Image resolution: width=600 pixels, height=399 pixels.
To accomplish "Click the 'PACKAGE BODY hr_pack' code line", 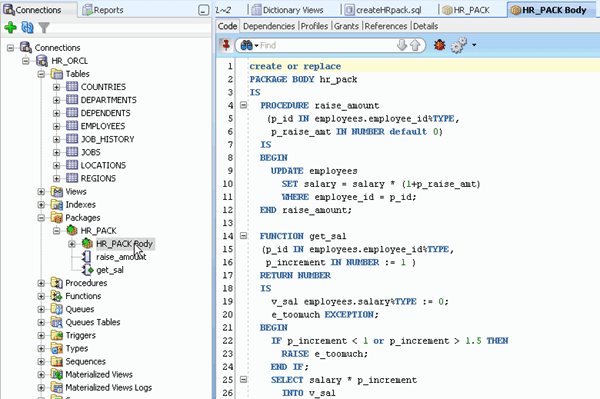I will pyautogui.click(x=303, y=79).
